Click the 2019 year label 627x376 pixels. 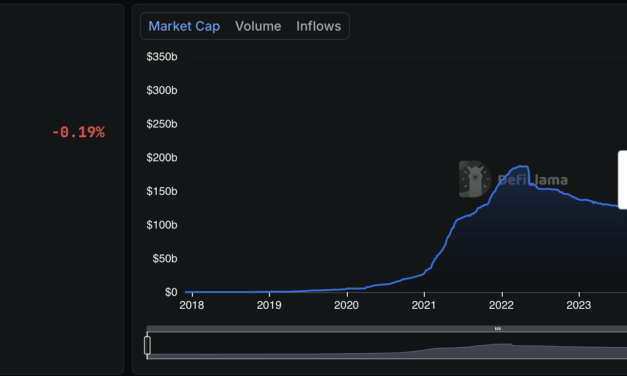[x=269, y=305]
